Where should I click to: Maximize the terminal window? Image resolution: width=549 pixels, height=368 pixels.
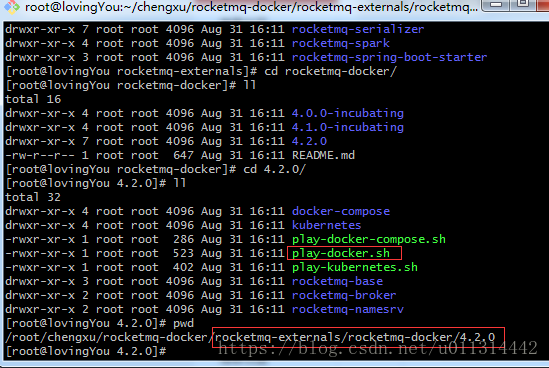pyautogui.click(x=523, y=4)
